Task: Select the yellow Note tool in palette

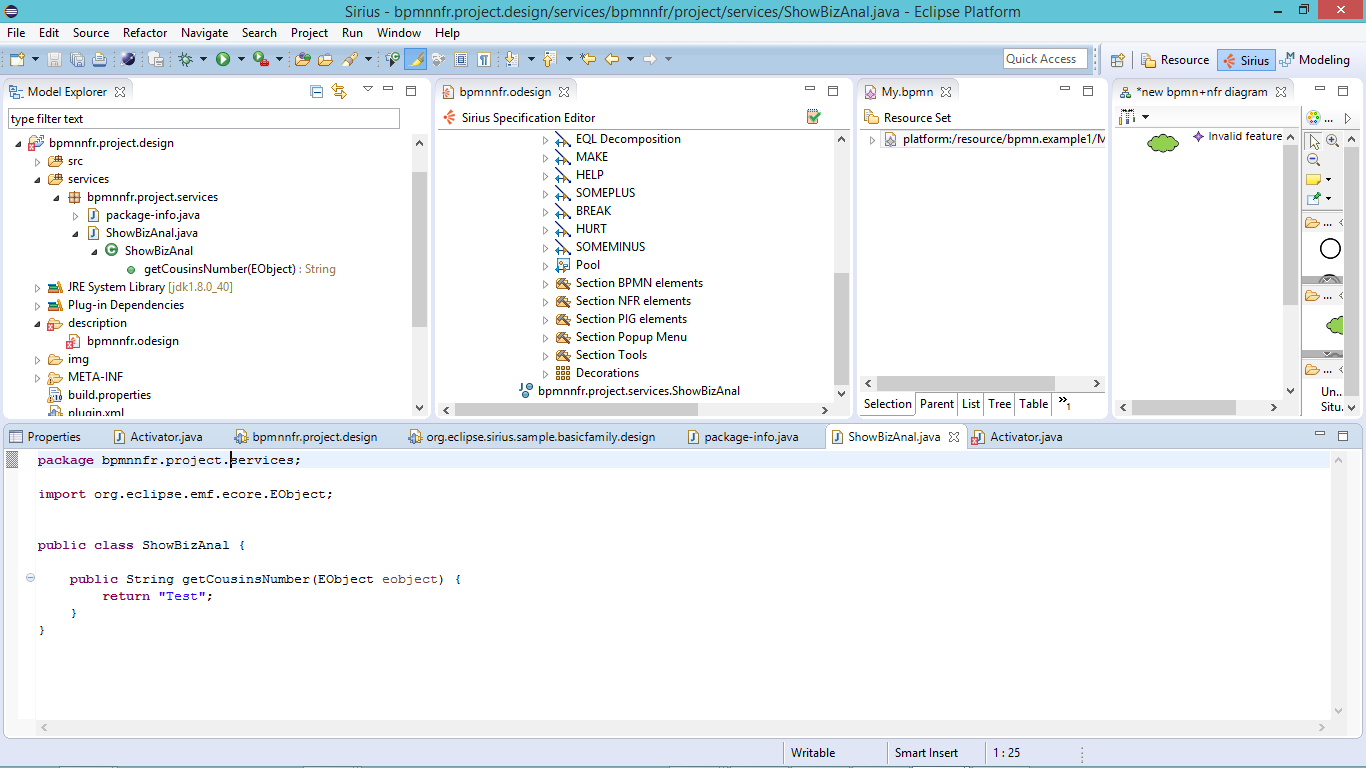Action: click(x=1314, y=179)
